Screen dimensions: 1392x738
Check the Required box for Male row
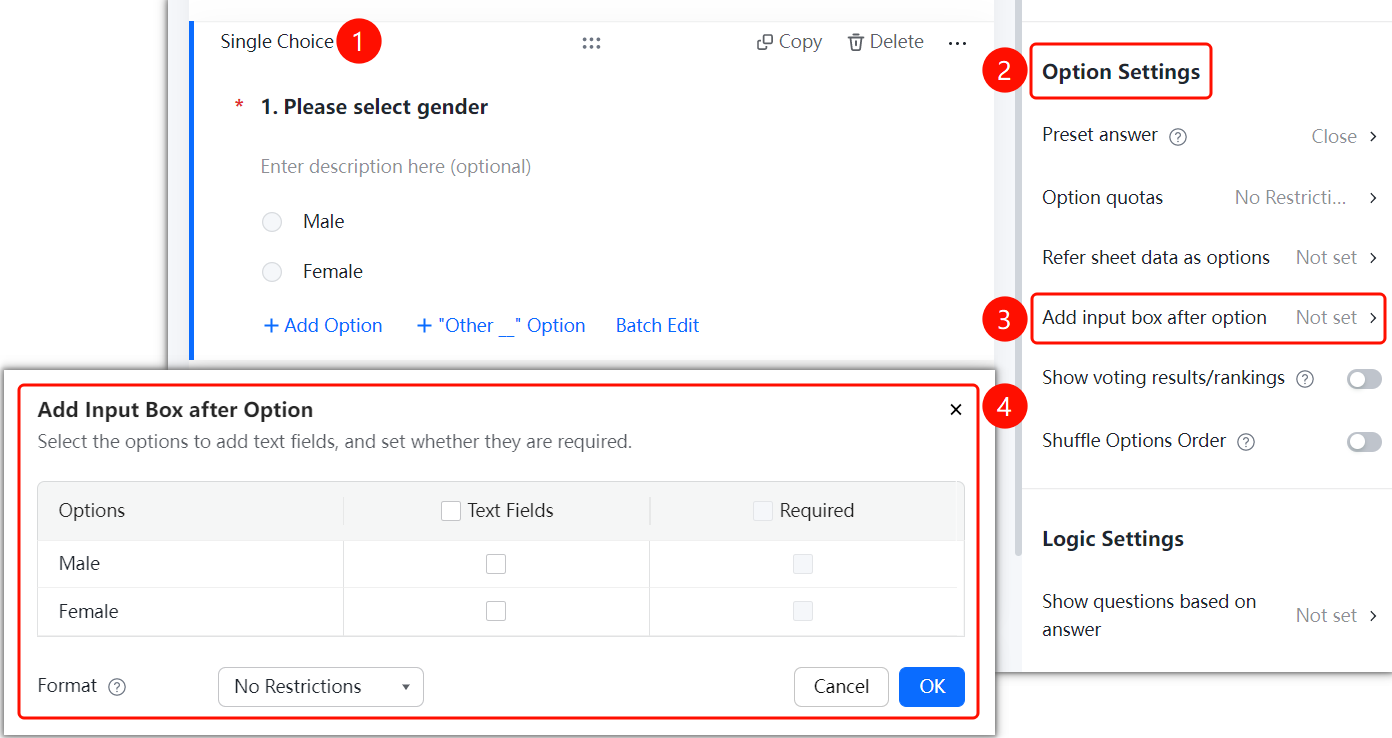tap(803, 564)
